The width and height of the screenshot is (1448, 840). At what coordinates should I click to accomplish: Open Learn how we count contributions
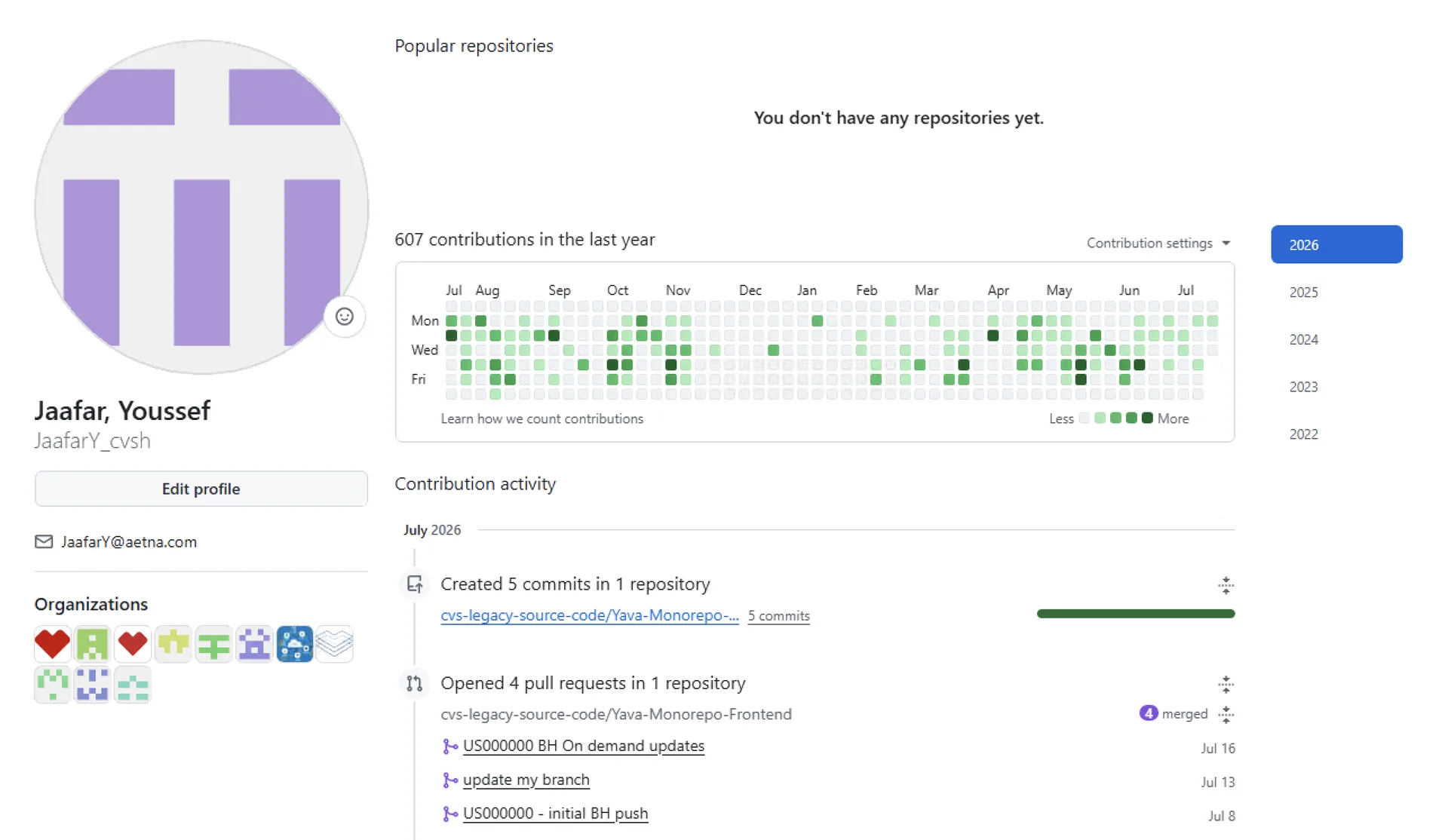click(x=542, y=418)
